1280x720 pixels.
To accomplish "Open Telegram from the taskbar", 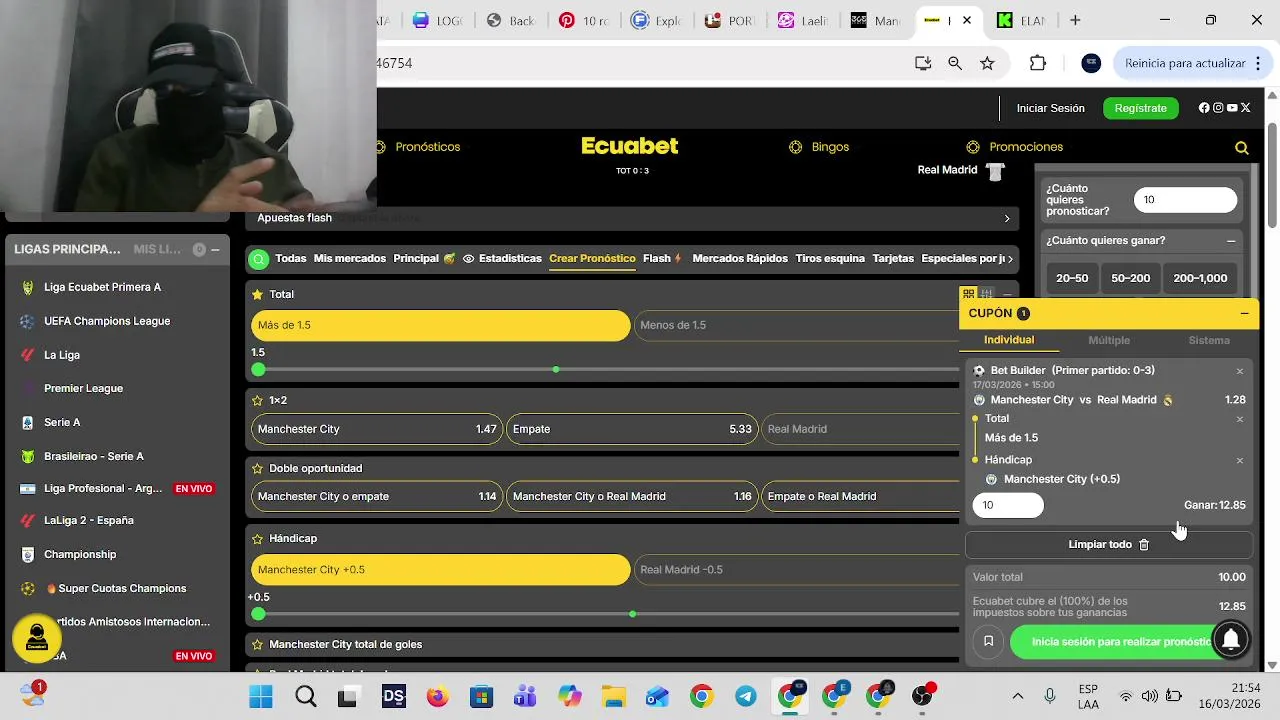I will pos(746,697).
